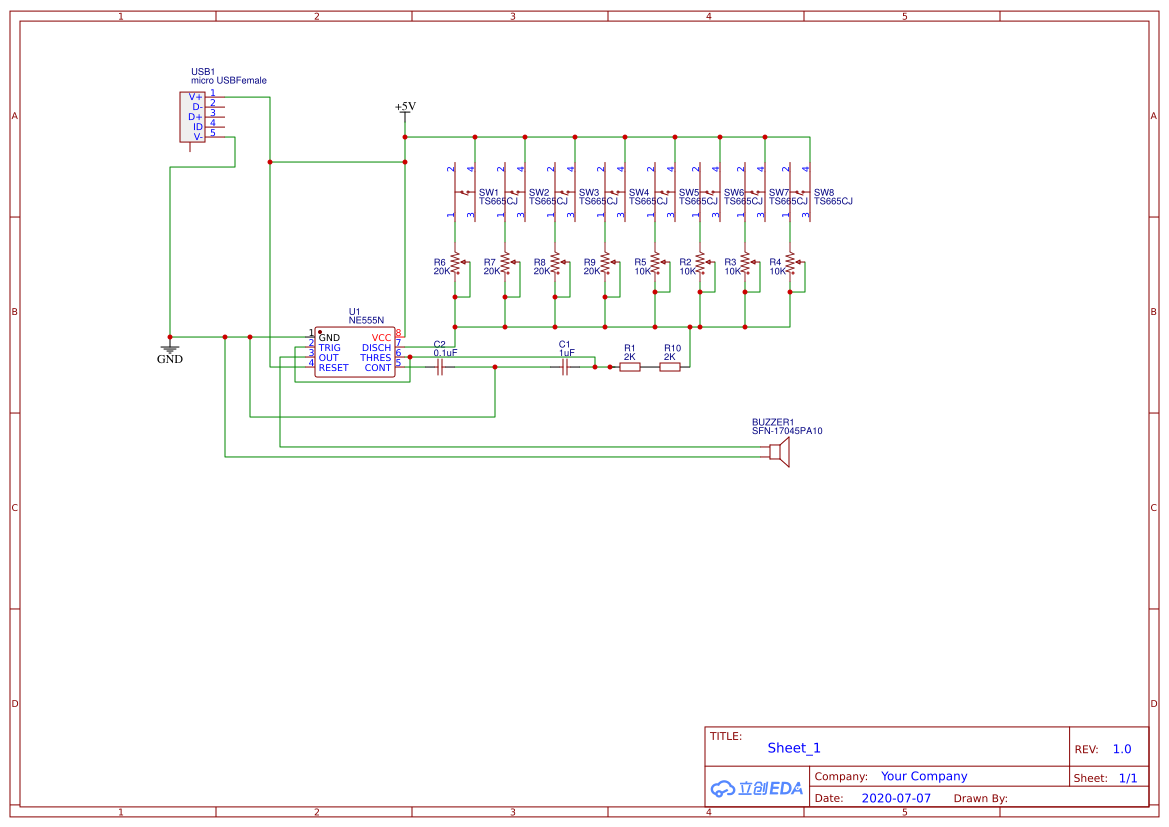The height and width of the screenshot is (827, 1169).
Task: Click the 'Drawn By:' label
Action: (x=980, y=798)
